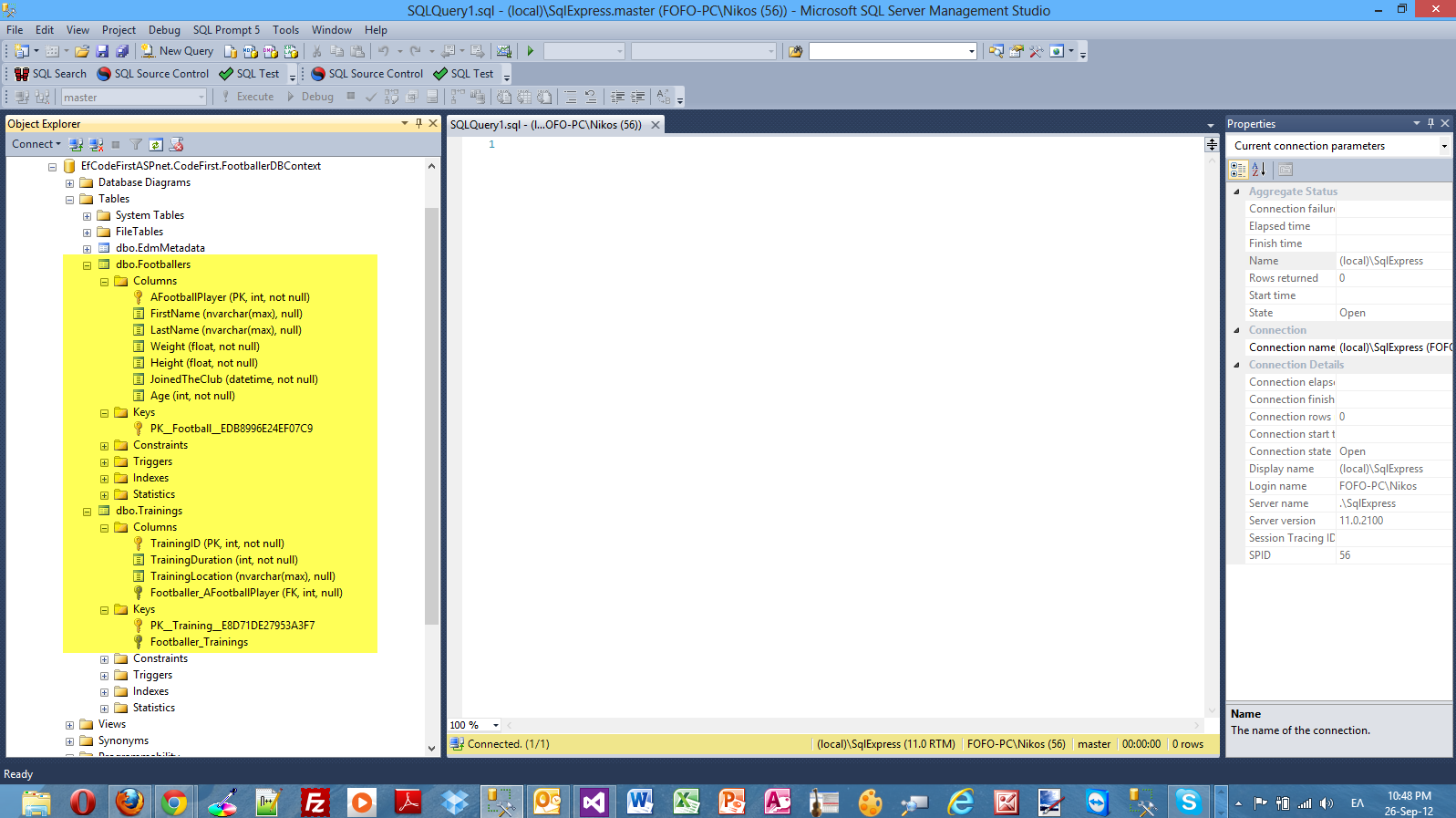Collapse the Aggregate Status properties section

(x=1236, y=192)
